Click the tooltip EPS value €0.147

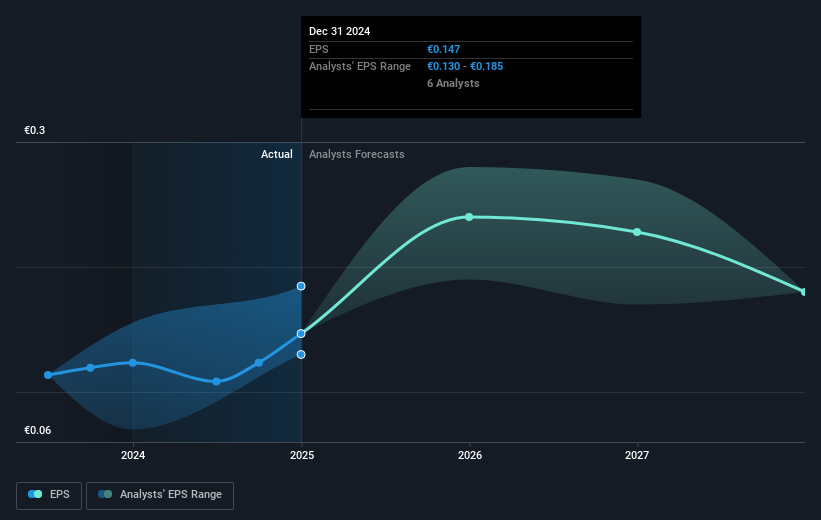coord(443,49)
